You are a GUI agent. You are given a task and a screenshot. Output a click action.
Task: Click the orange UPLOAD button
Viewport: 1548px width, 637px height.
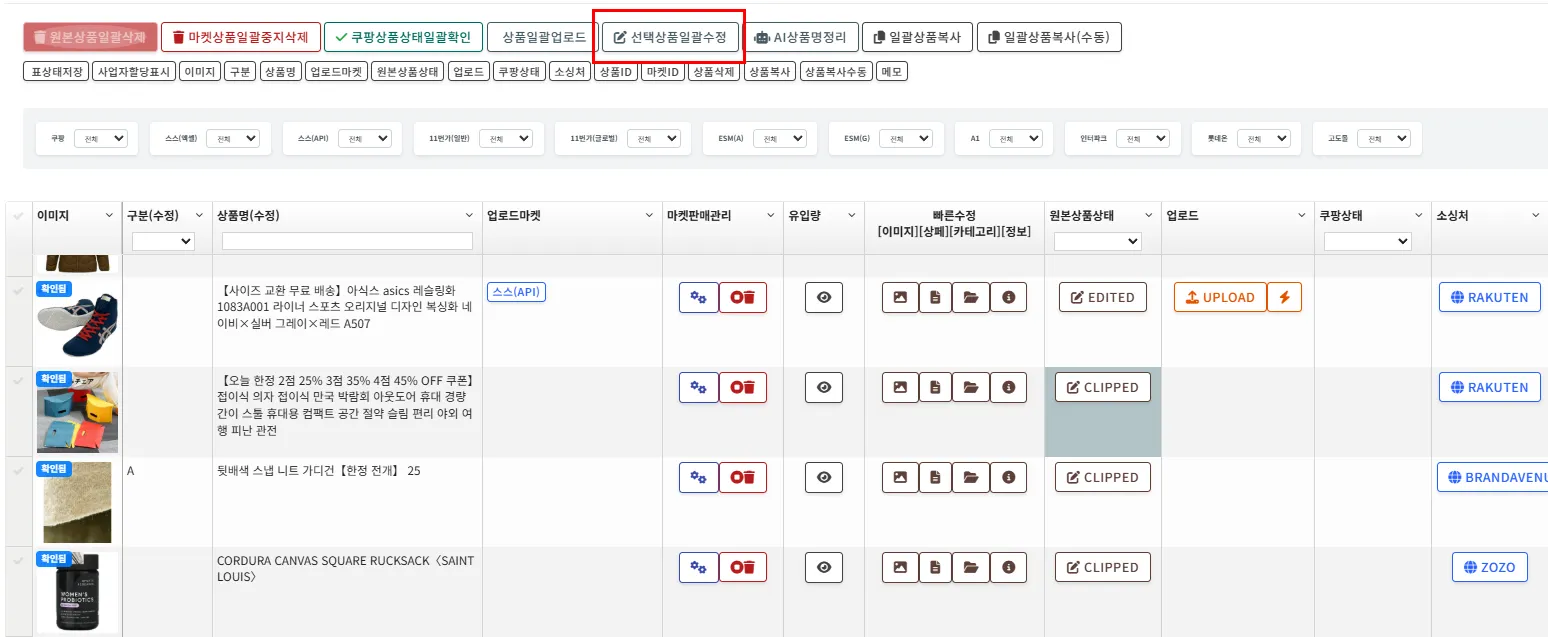(x=1220, y=297)
